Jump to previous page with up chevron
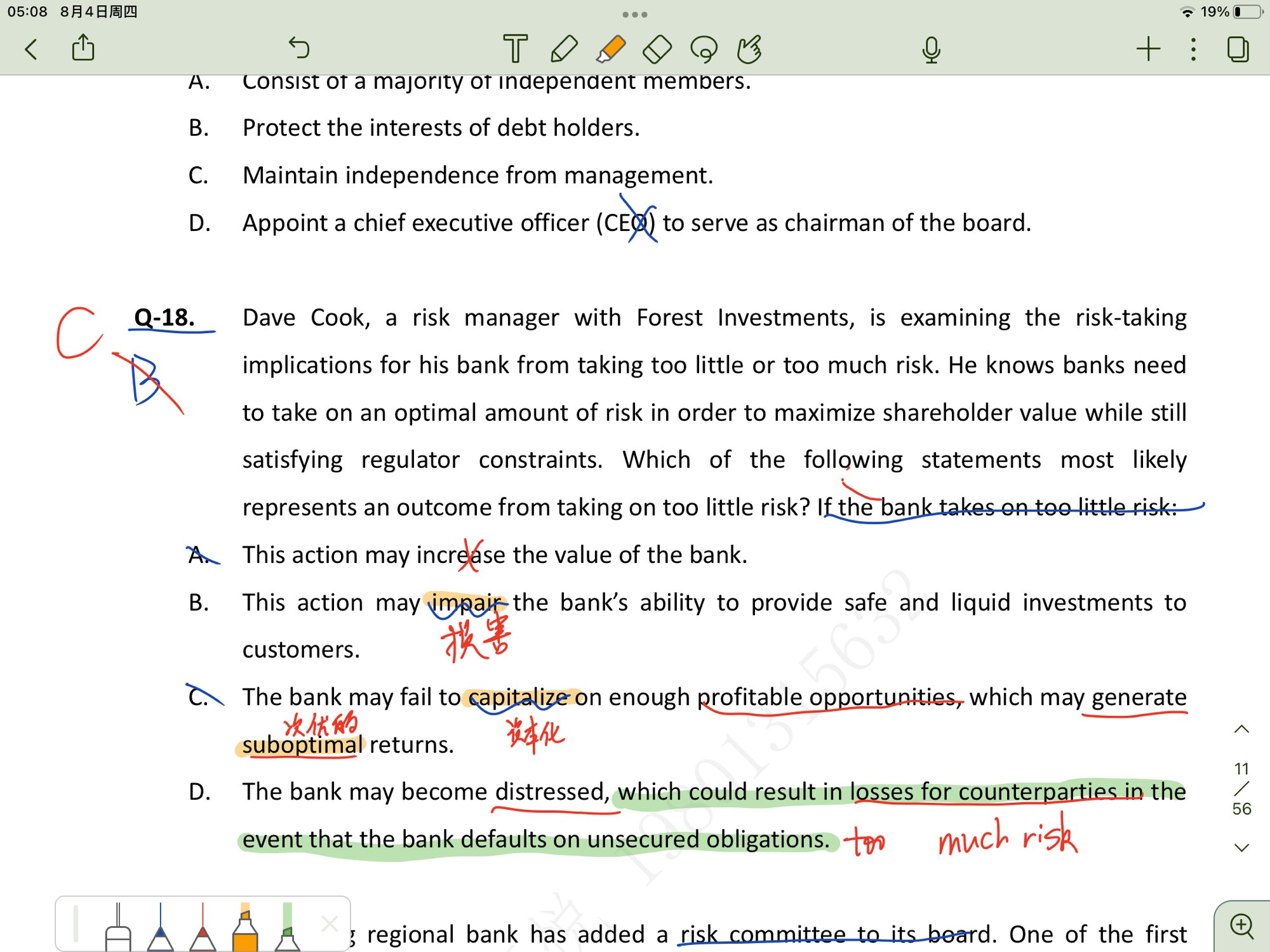The image size is (1270, 952). click(1241, 729)
